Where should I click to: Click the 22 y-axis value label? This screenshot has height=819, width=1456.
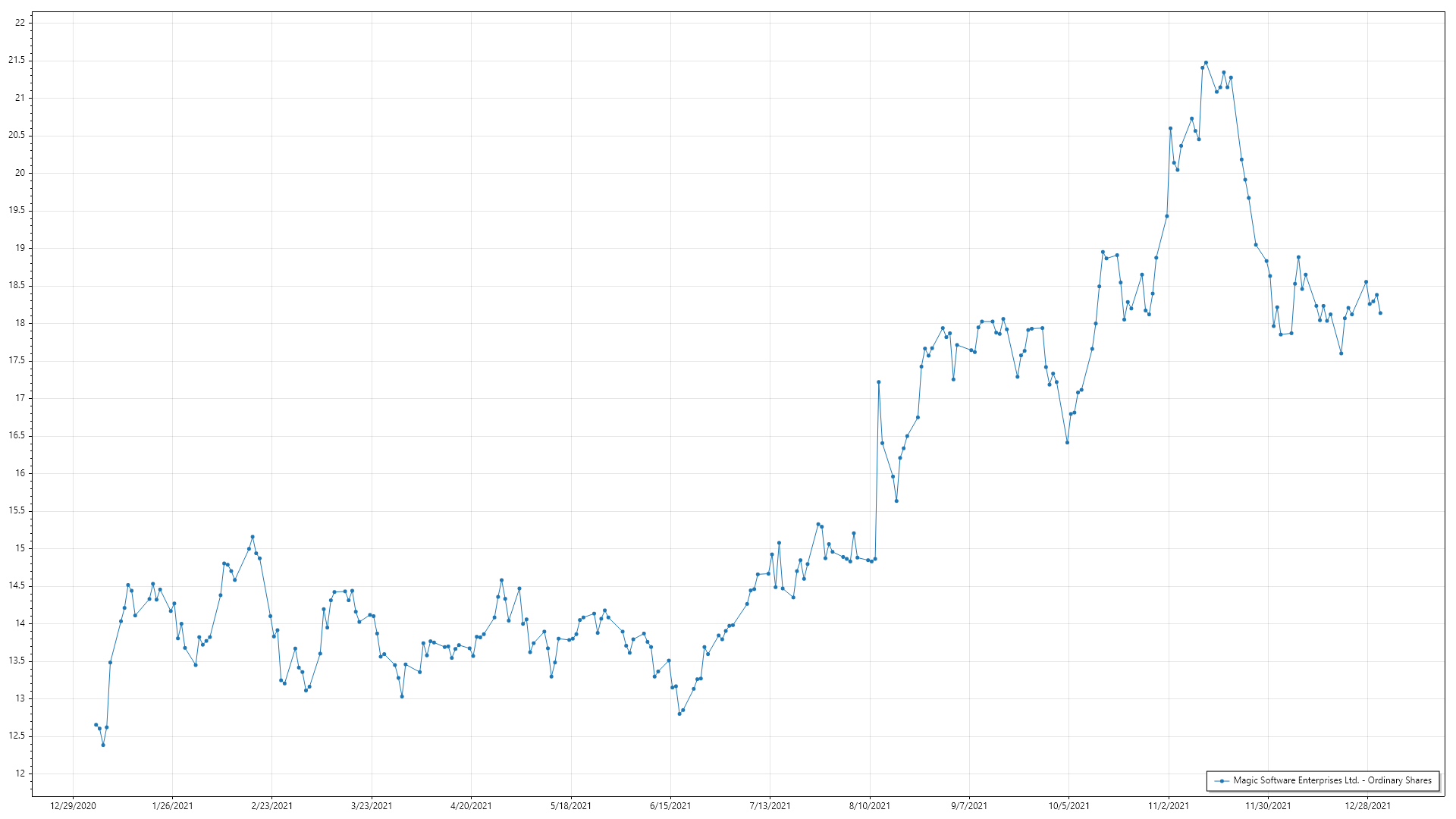pos(20,23)
